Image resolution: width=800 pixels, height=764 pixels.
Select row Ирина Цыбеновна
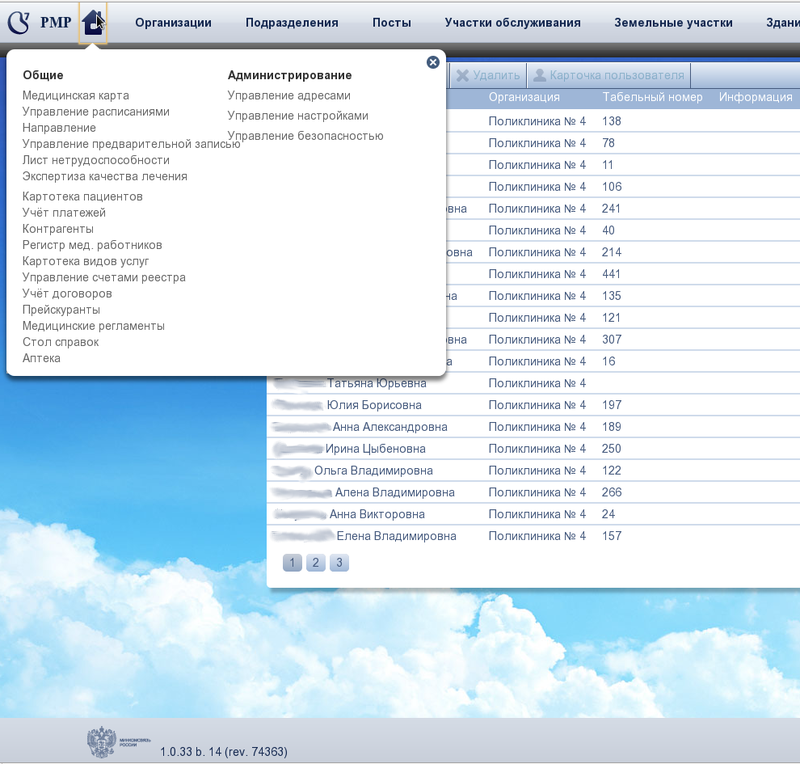pyautogui.click(x=533, y=449)
